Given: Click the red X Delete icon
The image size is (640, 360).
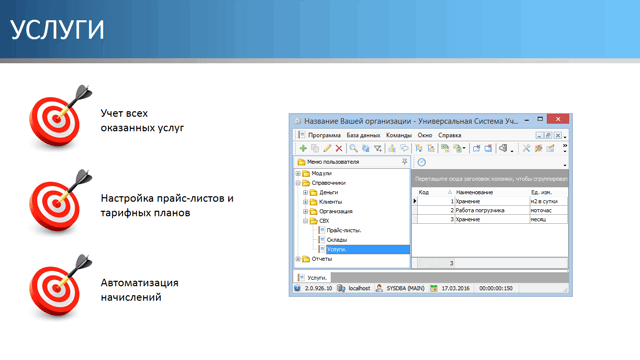Looking at the screenshot, I should tap(339, 148).
